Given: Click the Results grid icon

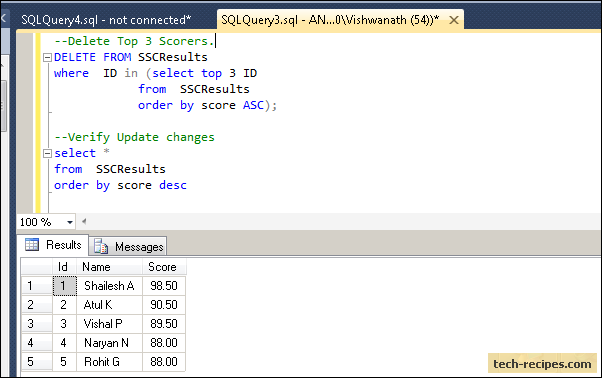Looking at the screenshot, I should click(x=32, y=244).
